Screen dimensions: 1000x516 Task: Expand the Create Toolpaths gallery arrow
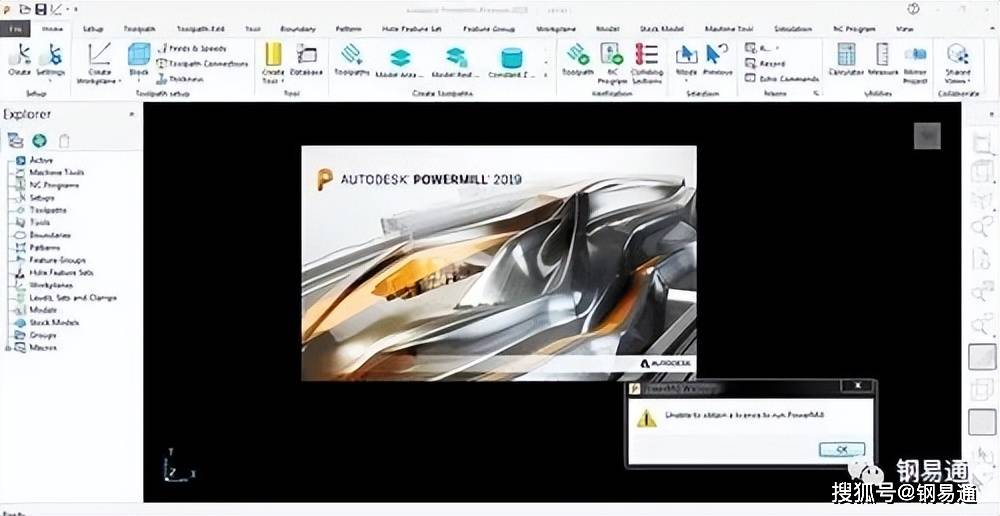546,77
